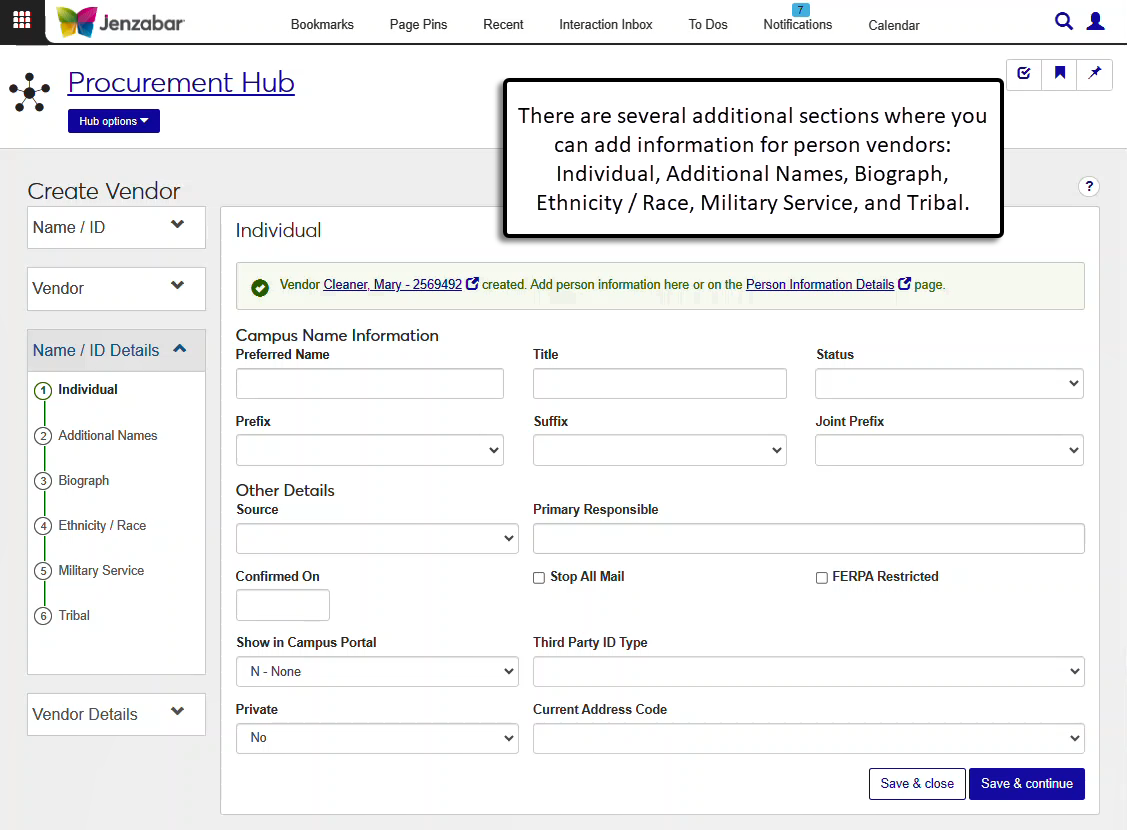This screenshot has width=1127, height=830.
Task: Click the Procurement Hub network icon
Action: [29, 92]
